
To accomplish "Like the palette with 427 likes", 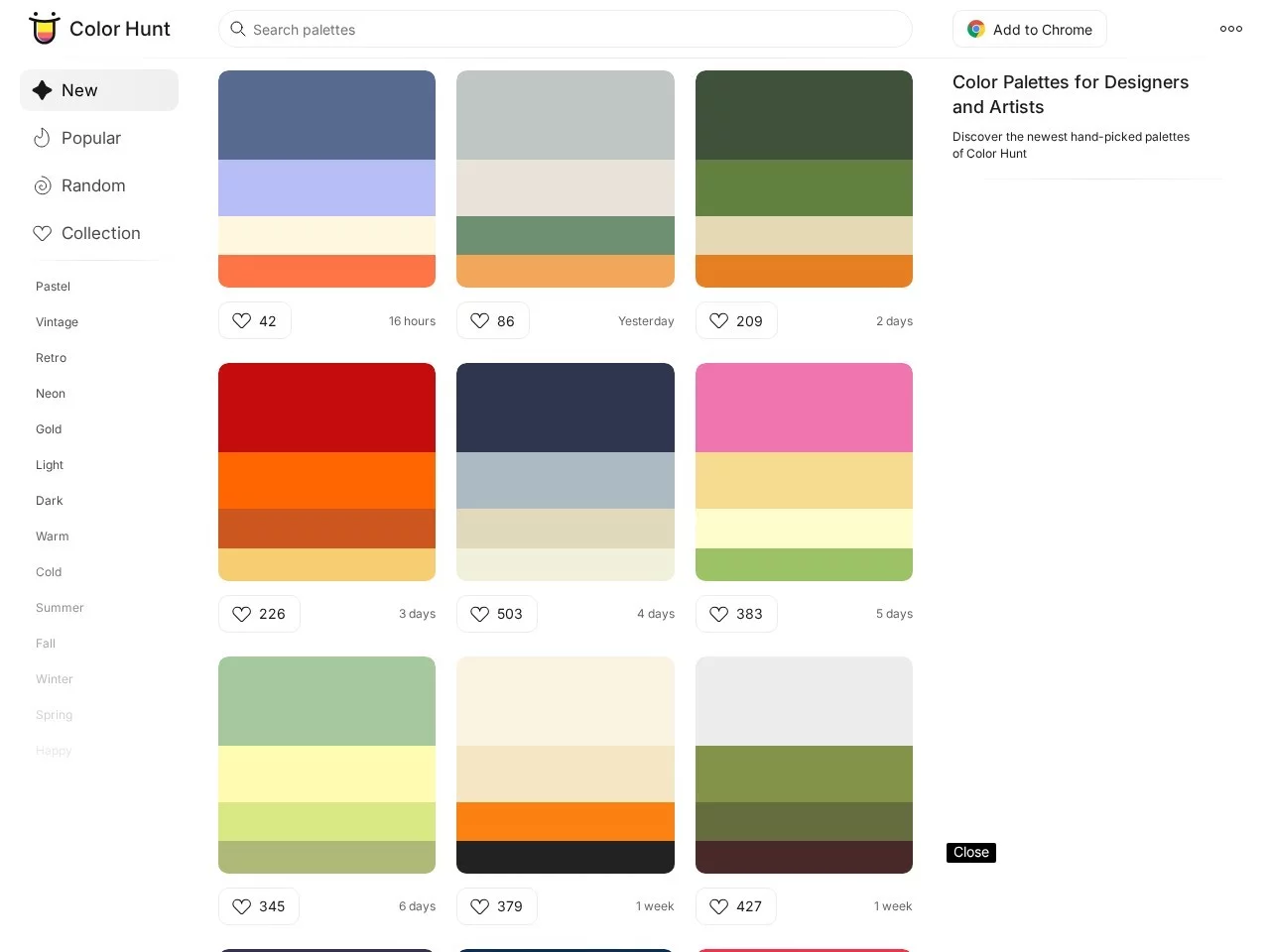I will [718, 905].
